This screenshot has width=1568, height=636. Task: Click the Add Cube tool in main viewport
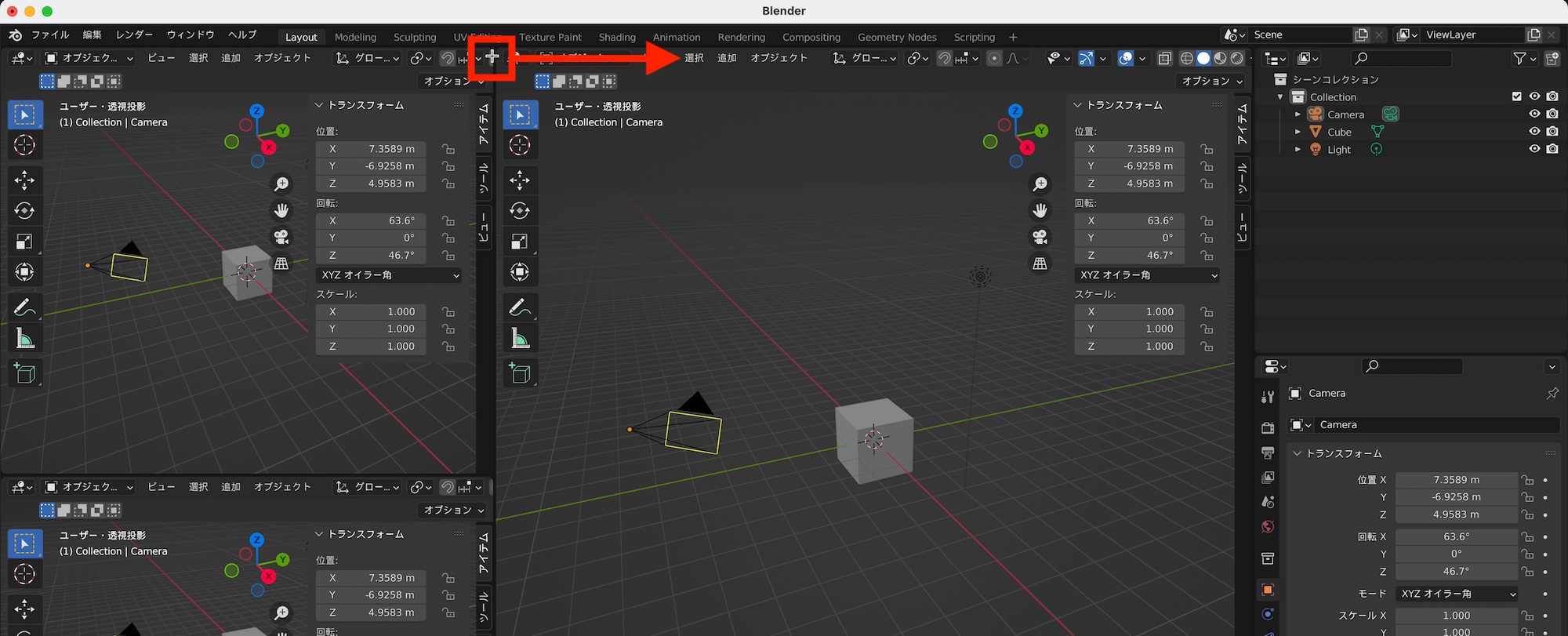[520, 373]
